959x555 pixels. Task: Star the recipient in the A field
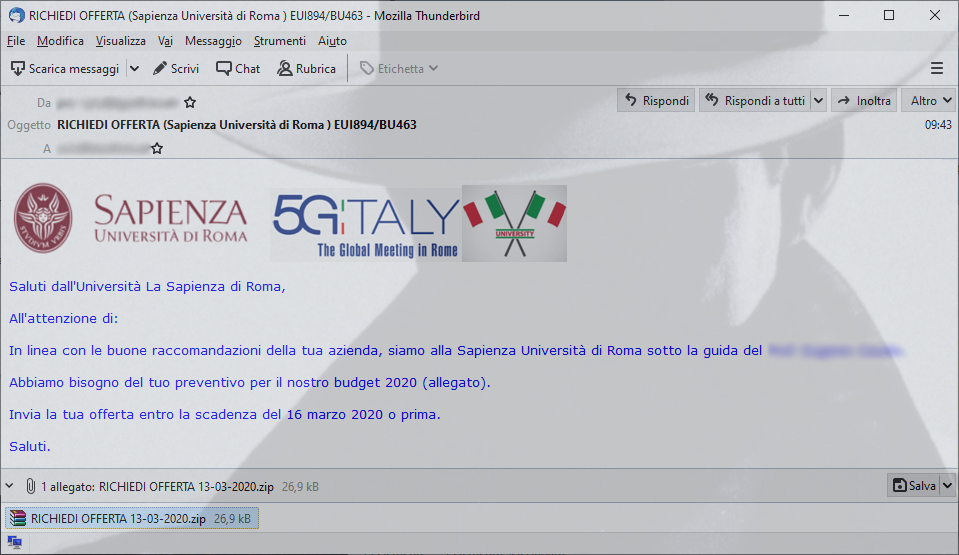157,148
